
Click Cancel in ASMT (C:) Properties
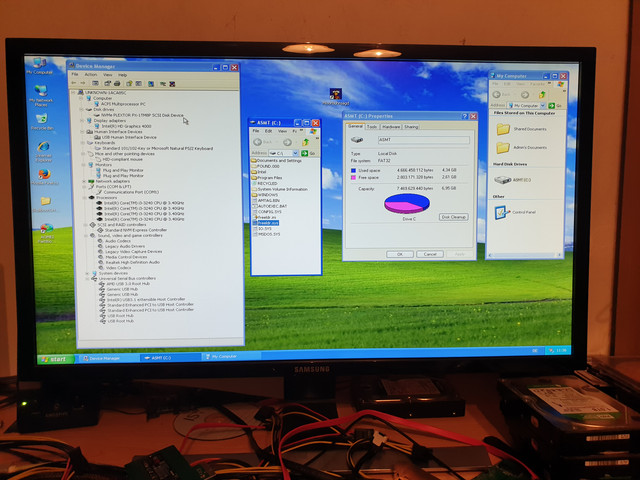[430, 254]
